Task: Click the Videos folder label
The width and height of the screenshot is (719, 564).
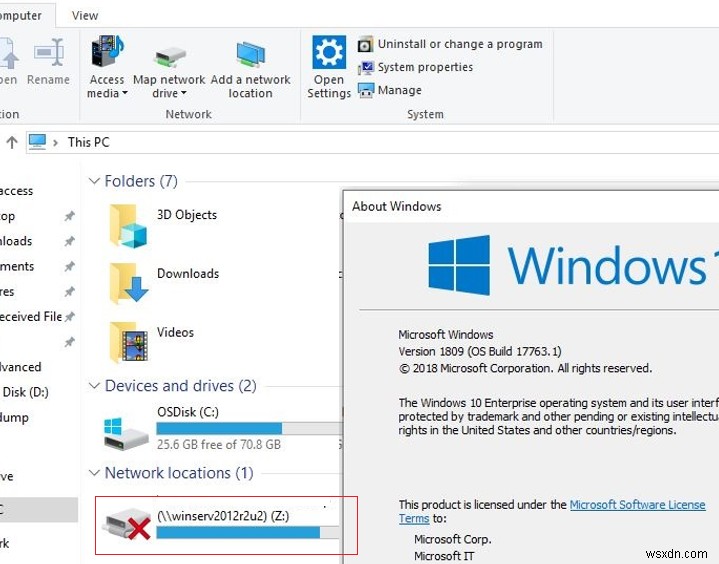Action: [175, 332]
